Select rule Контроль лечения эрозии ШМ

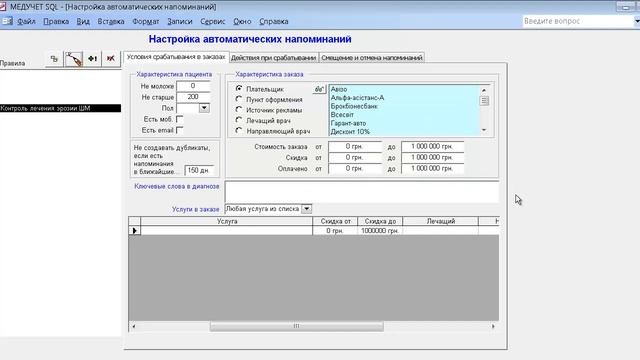[60, 108]
